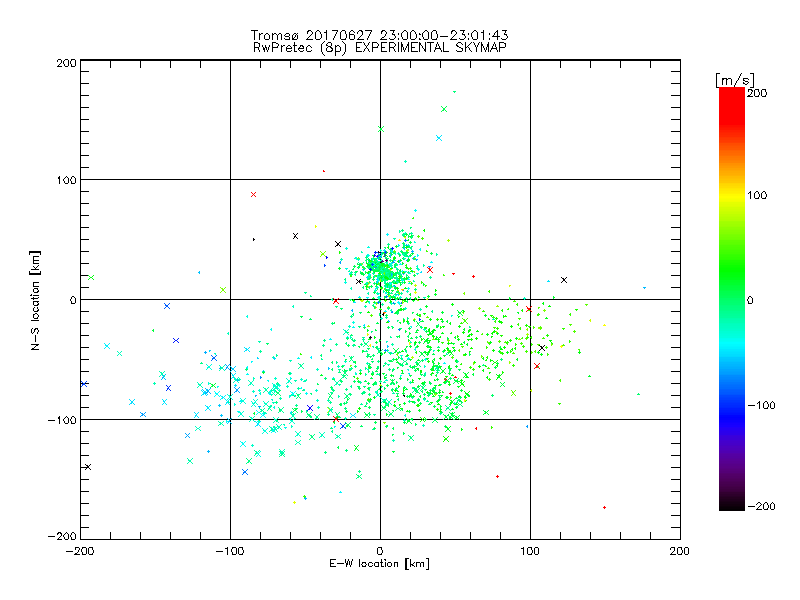This screenshot has height=600, width=800.
Task: Click the N-S axis '200' tick label
Action: (66, 63)
